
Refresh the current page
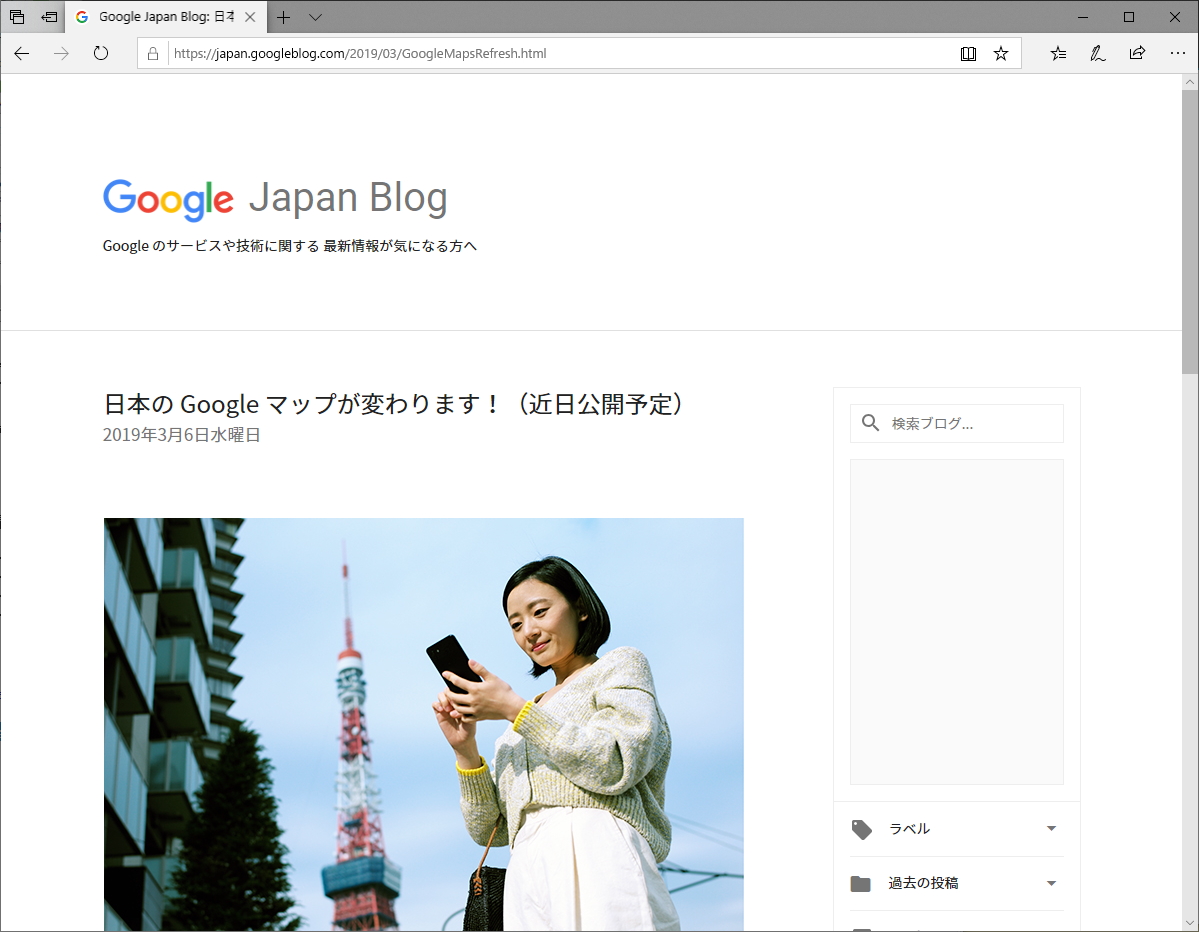click(x=99, y=53)
